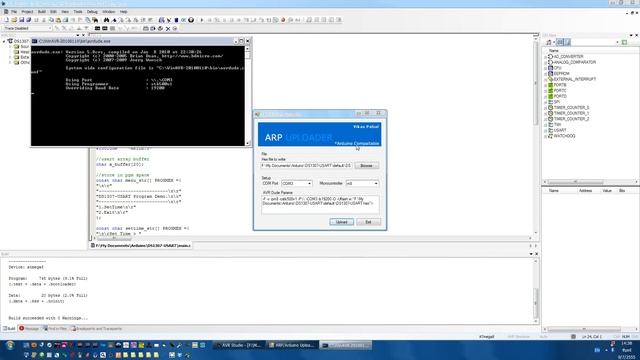Click the Windows Start orb
Image resolution: width=640 pixels, height=360 pixels.
pyautogui.click(x=10, y=345)
